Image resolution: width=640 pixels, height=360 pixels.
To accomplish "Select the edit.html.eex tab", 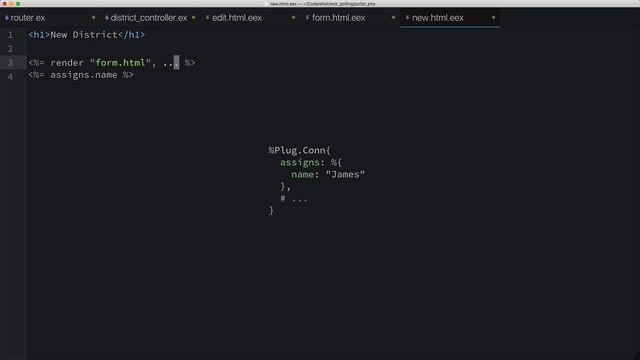I will coord(250,18).
